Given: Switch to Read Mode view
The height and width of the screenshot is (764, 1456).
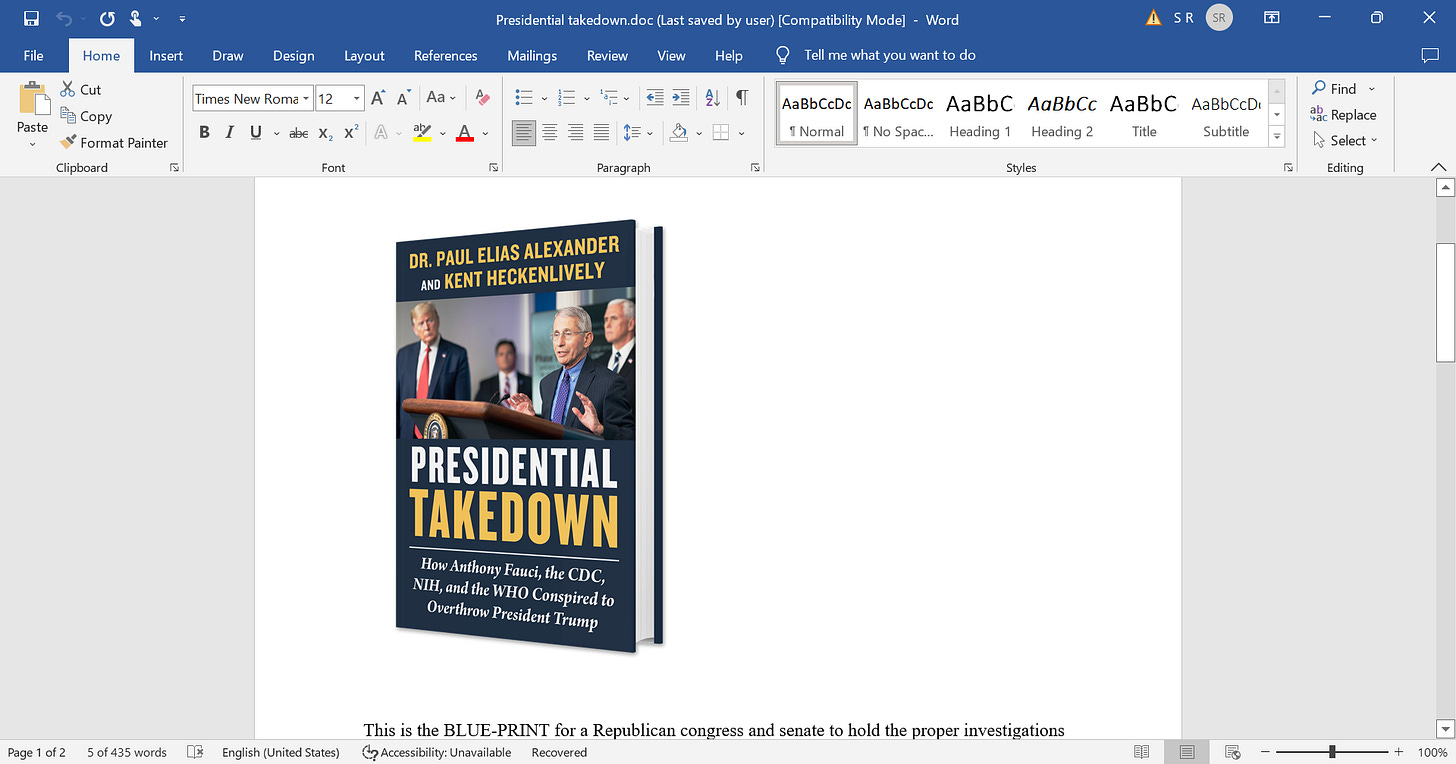Looking at the screenshot, I should [x=1142, y=752].
